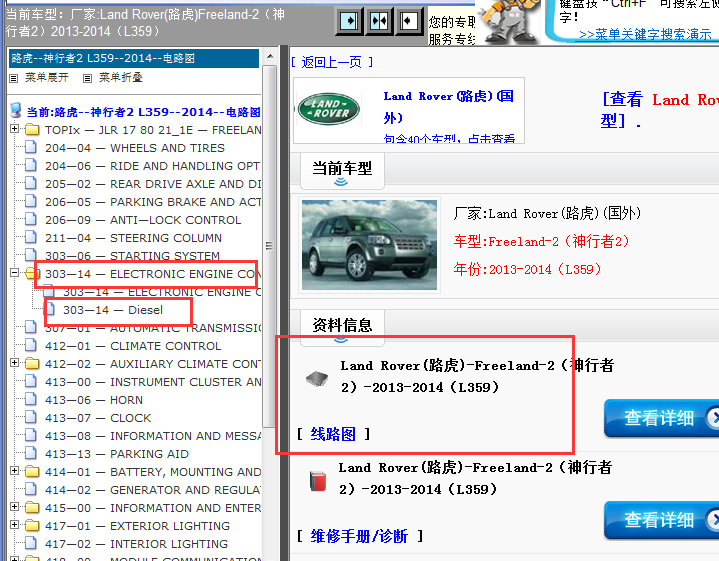The image size is (719, 561).
Task: Select the 303-14 Diesel tree item
Action: [x=113, y=310]
